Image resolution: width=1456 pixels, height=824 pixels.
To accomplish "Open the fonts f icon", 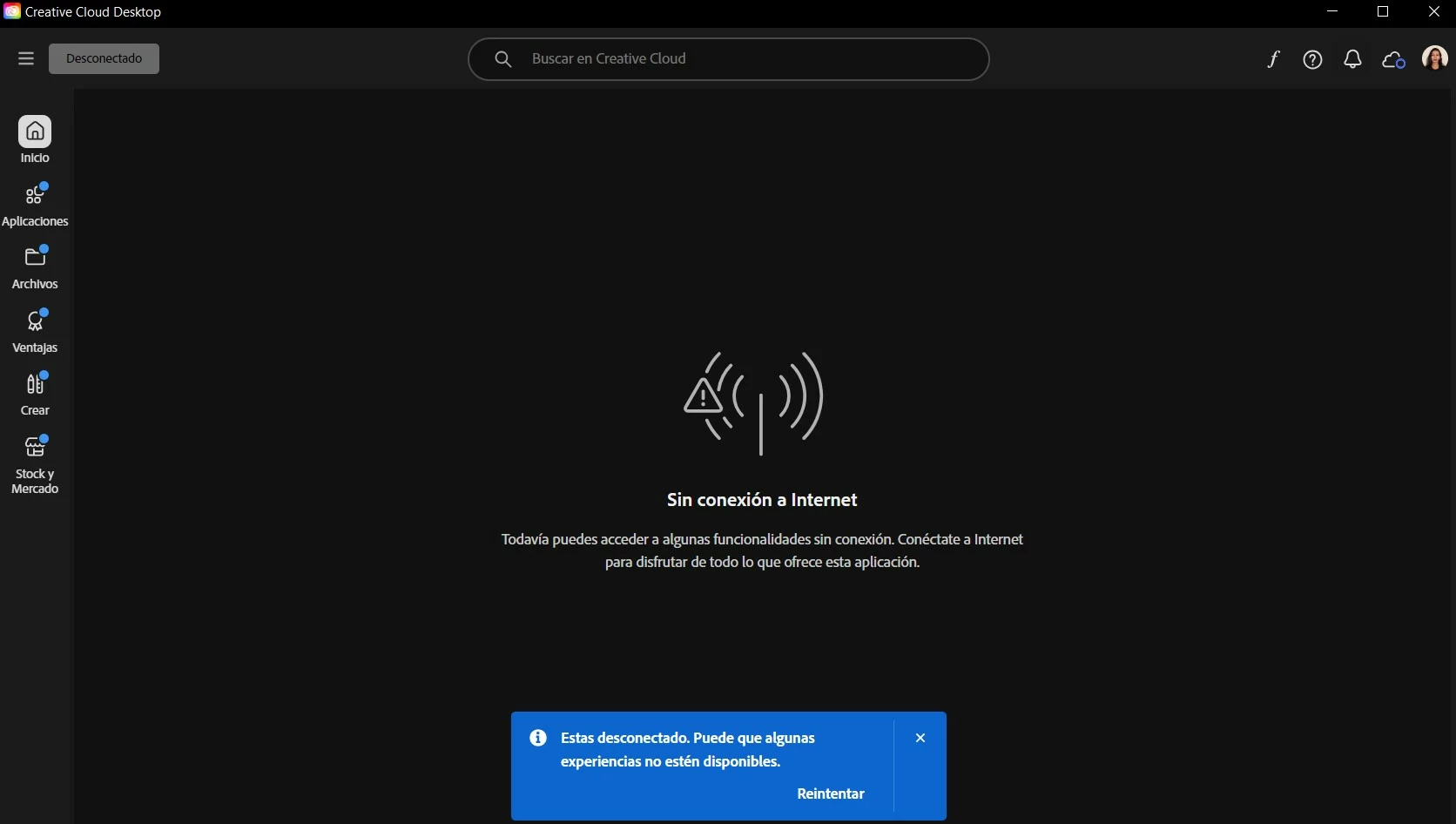I will (1273, 59).
